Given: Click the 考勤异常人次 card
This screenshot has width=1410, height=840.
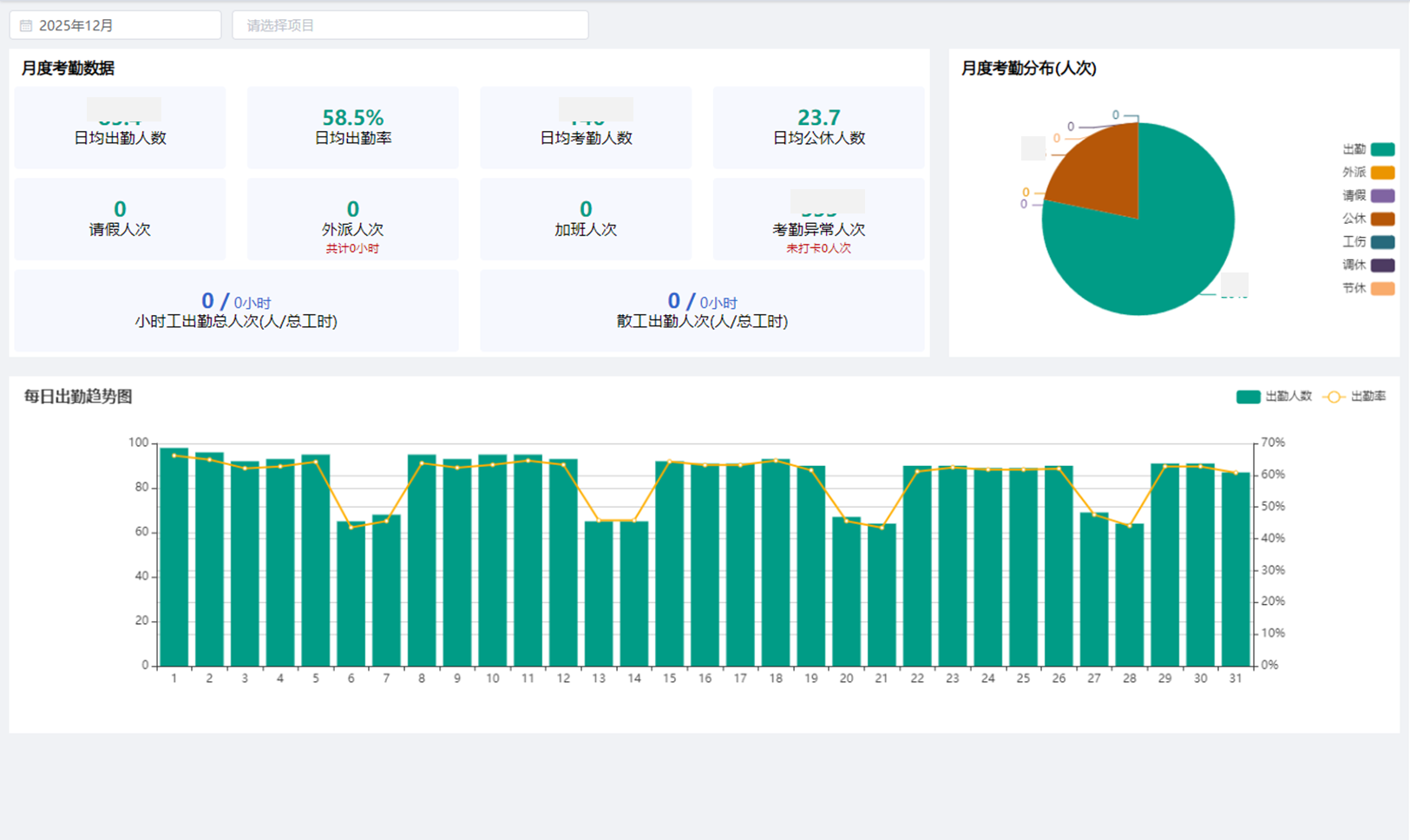Looking at the screenshot, I should (x=818, y=220).
